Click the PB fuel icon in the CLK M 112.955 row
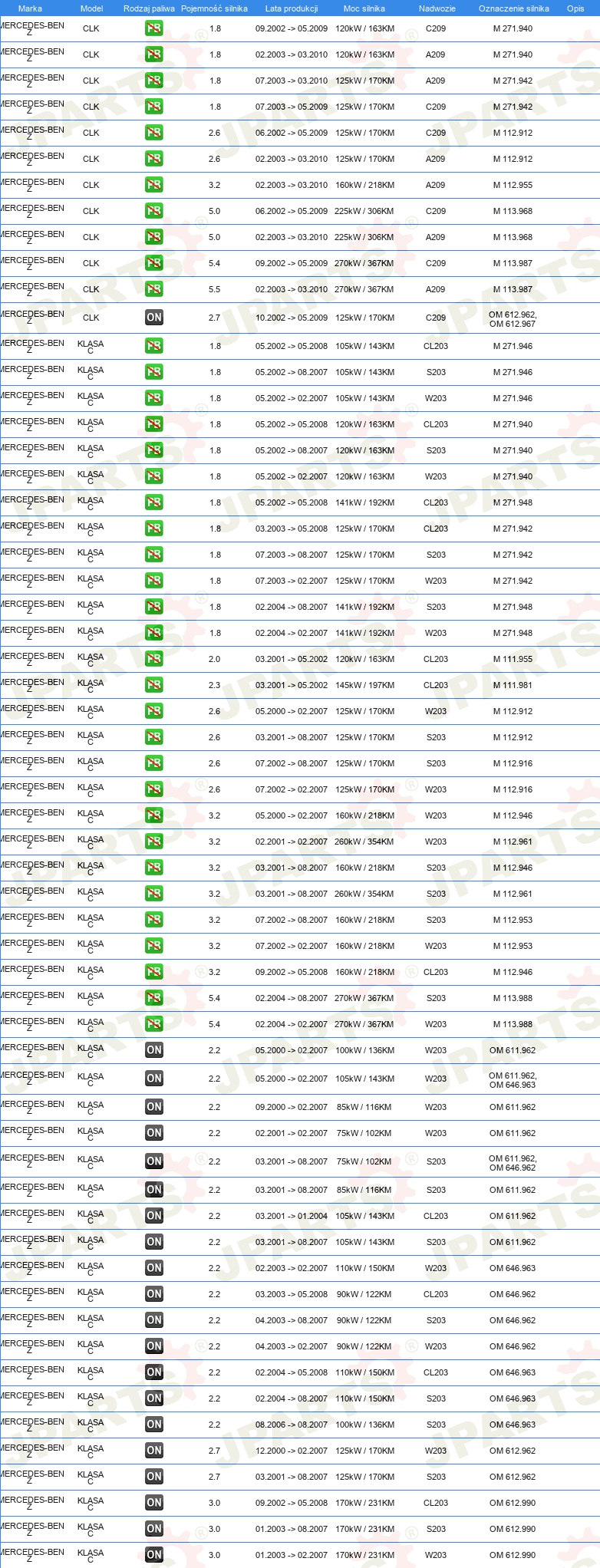The image size is (600, 1568). click(x=154, y=185)
